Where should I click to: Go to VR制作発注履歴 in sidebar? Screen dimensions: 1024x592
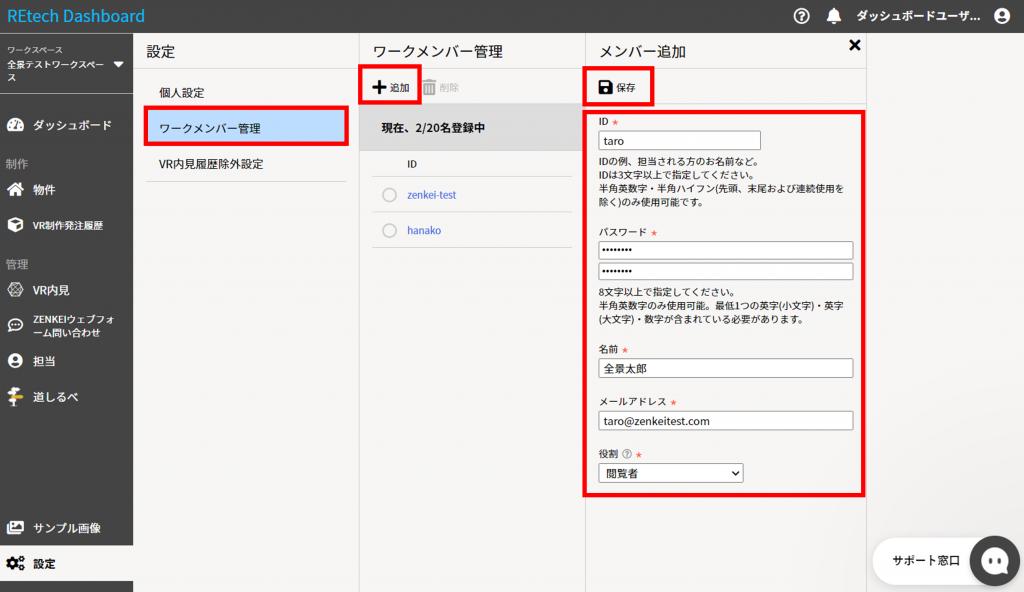pos(67,225)
